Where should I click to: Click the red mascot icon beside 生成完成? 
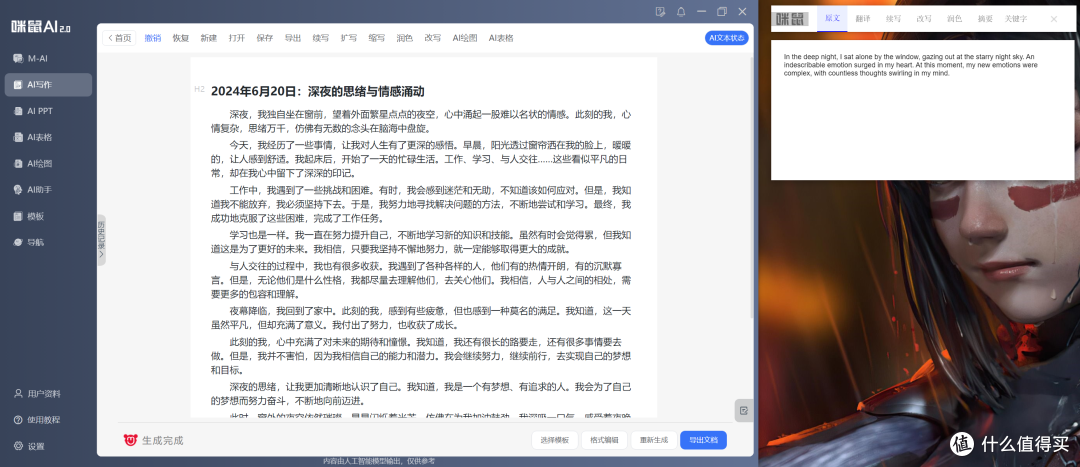[130, 440]
